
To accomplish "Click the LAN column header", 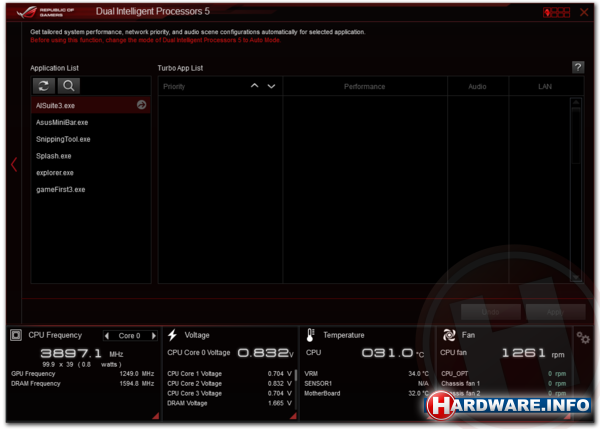I will pos(545,86).
